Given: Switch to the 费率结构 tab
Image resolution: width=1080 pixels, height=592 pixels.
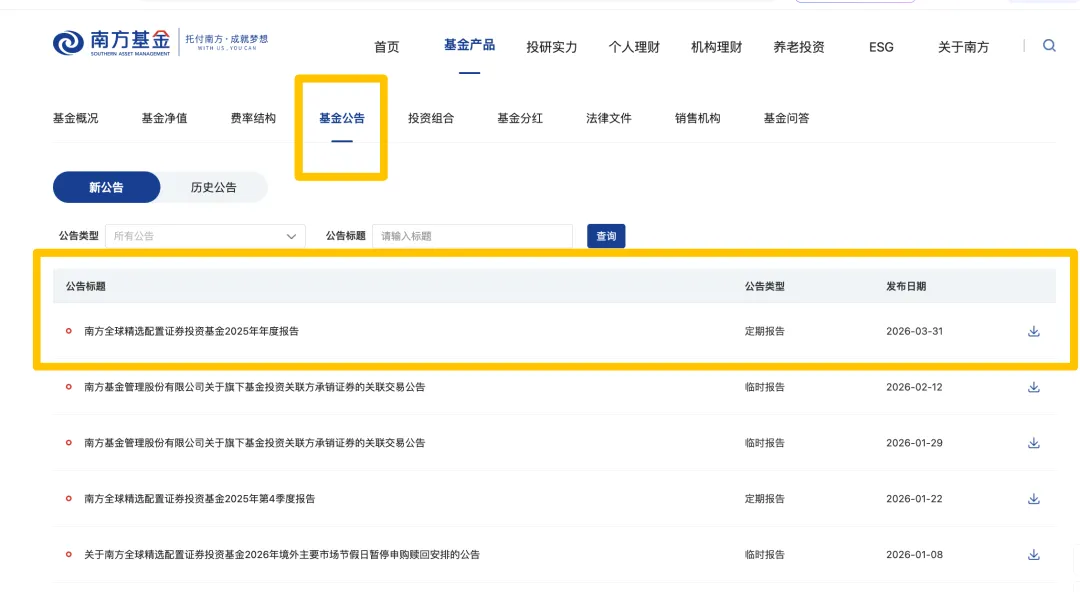Looking at the screenshot, I should point(253,118).
